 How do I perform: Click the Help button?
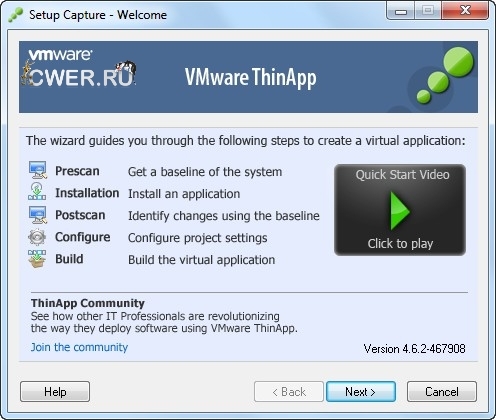[55, 392]
